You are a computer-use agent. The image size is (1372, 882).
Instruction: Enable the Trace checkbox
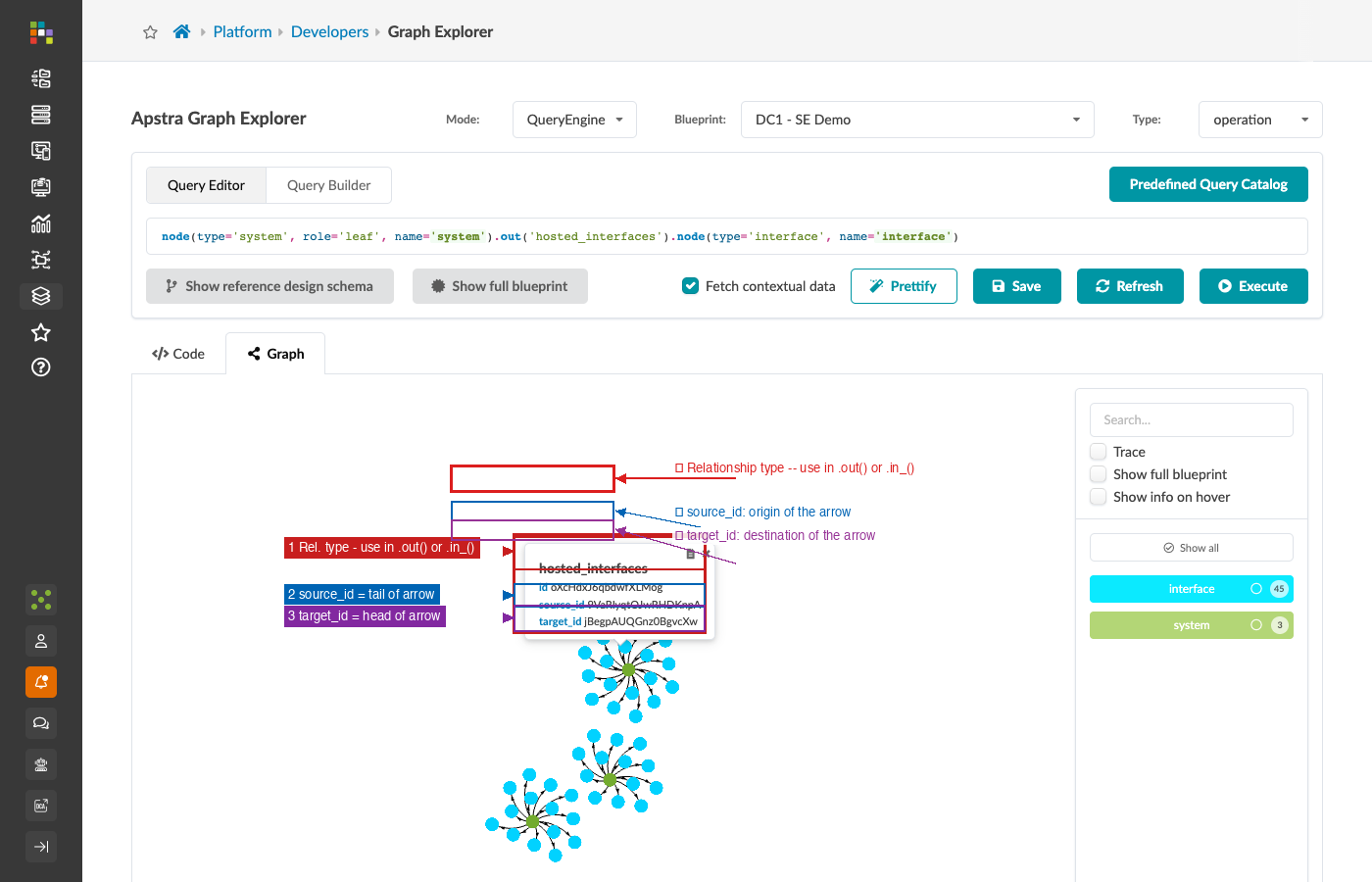click(1099, 452)
